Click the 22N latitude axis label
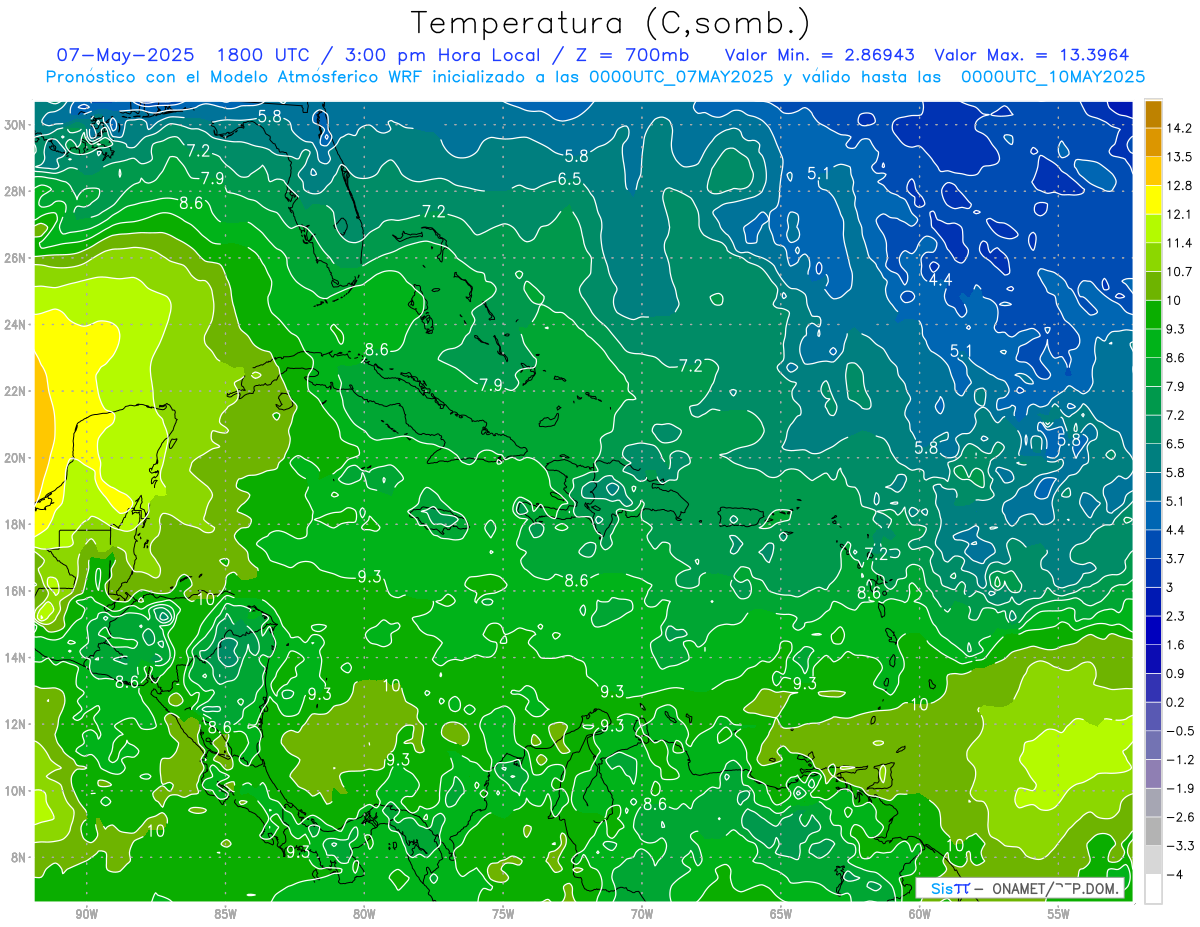The image size is (1200, 927). tap(15, 391)
